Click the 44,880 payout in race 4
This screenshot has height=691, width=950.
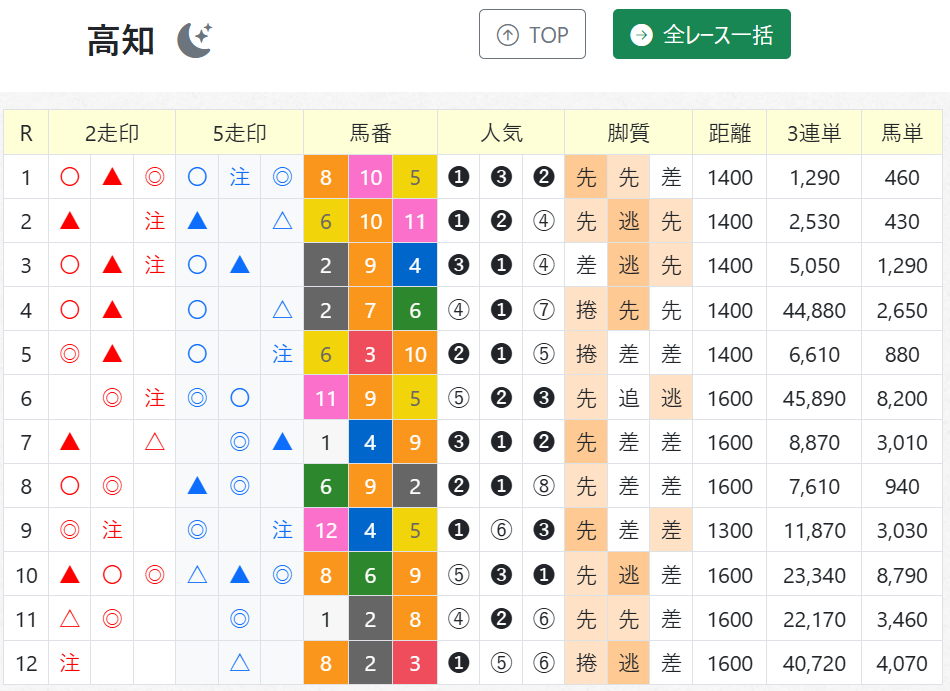click(814, 310)
